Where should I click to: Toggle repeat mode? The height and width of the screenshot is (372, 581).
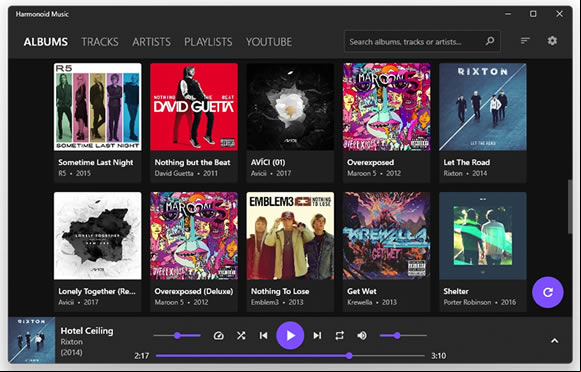point(339,336)
